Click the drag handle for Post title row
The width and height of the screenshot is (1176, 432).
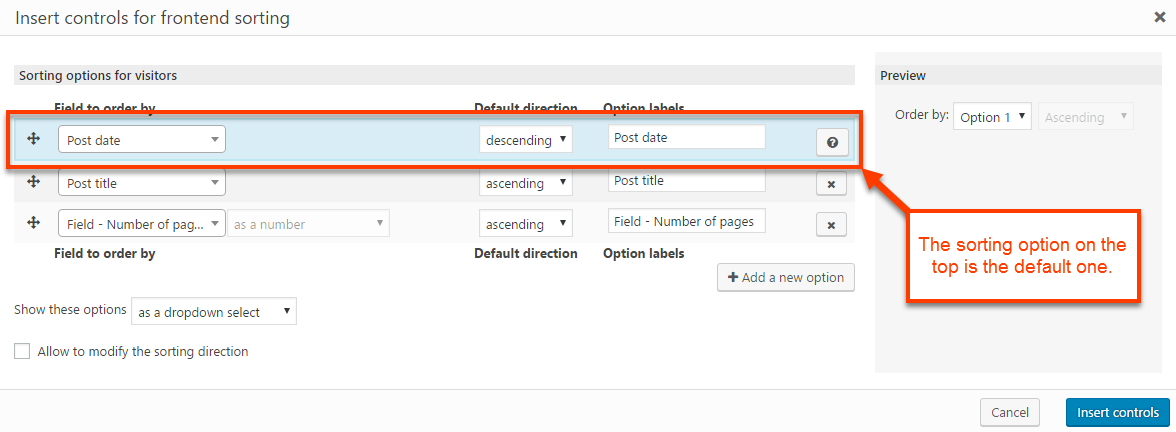tap(33, 181)
